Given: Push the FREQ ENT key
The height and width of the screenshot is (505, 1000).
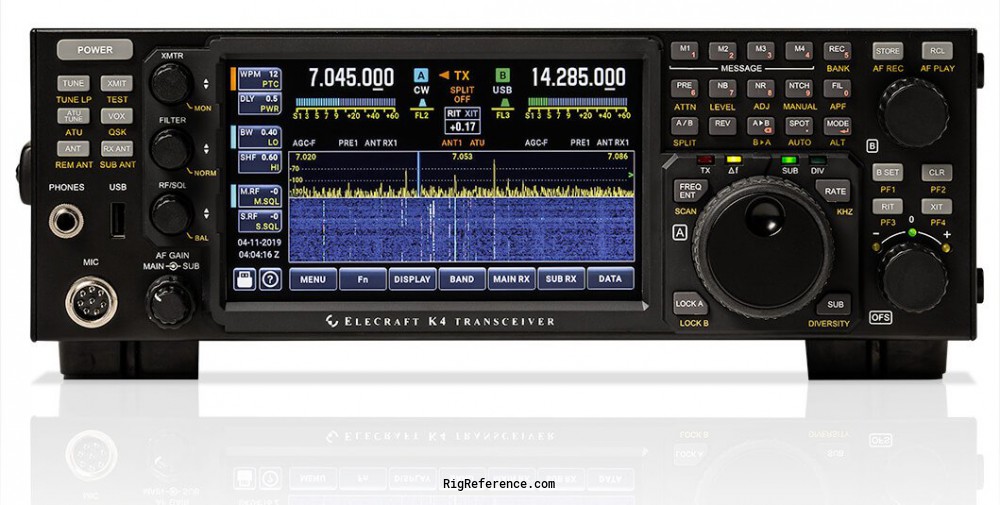Looking at the screenshot, I should tap(690, 191).
